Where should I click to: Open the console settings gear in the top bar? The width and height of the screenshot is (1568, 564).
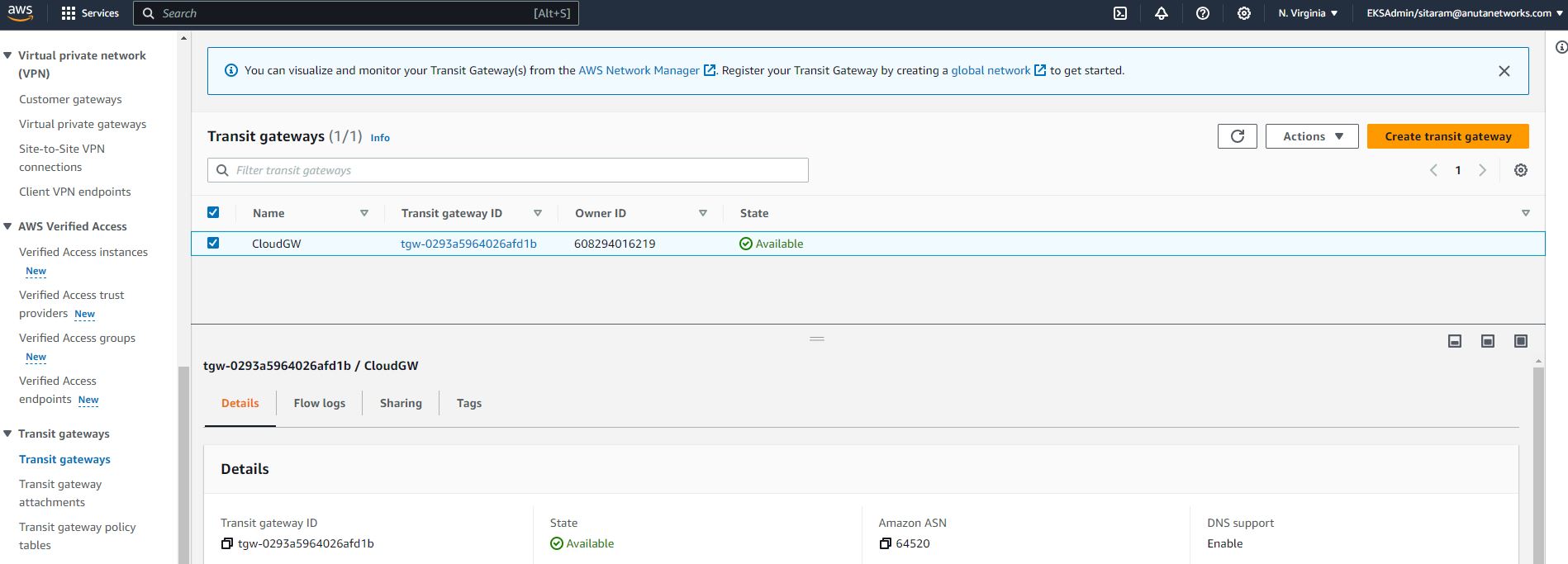pos(1244,13)
